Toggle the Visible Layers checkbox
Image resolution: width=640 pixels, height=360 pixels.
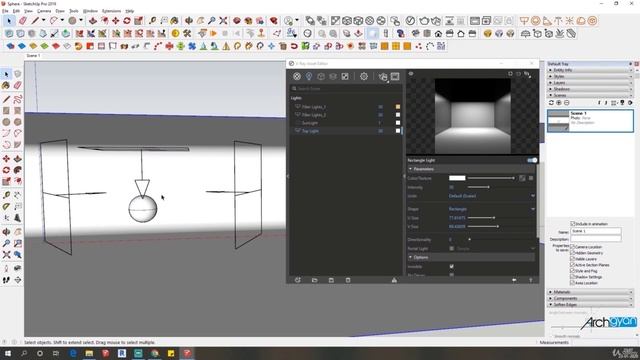[572, 259]
